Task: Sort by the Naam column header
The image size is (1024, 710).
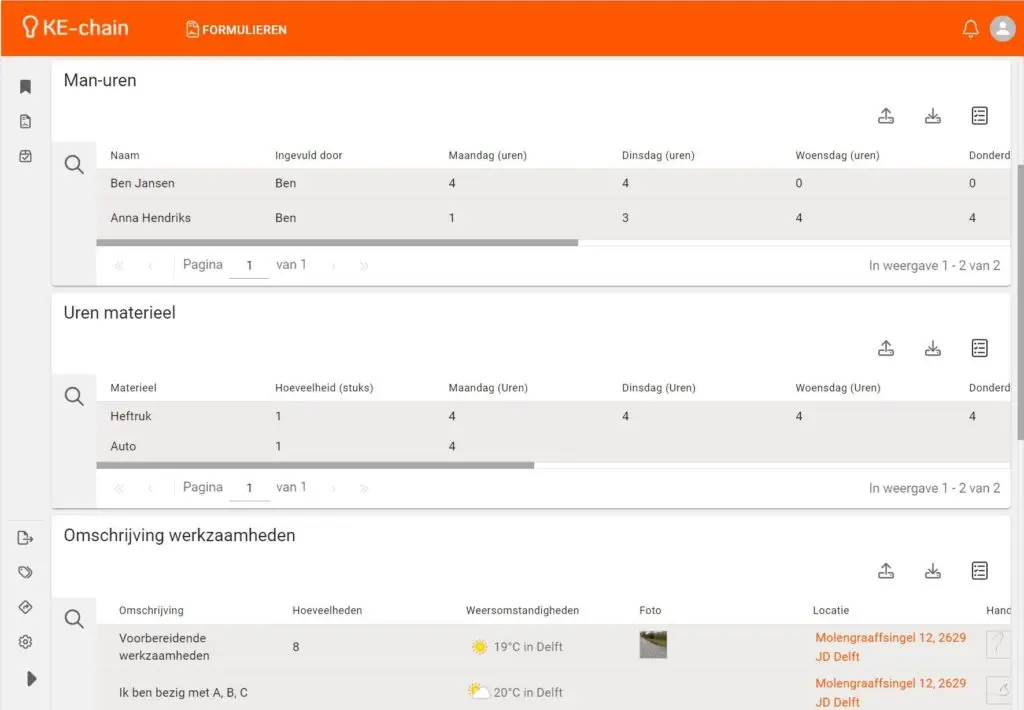Action: [x=125, y=156]
